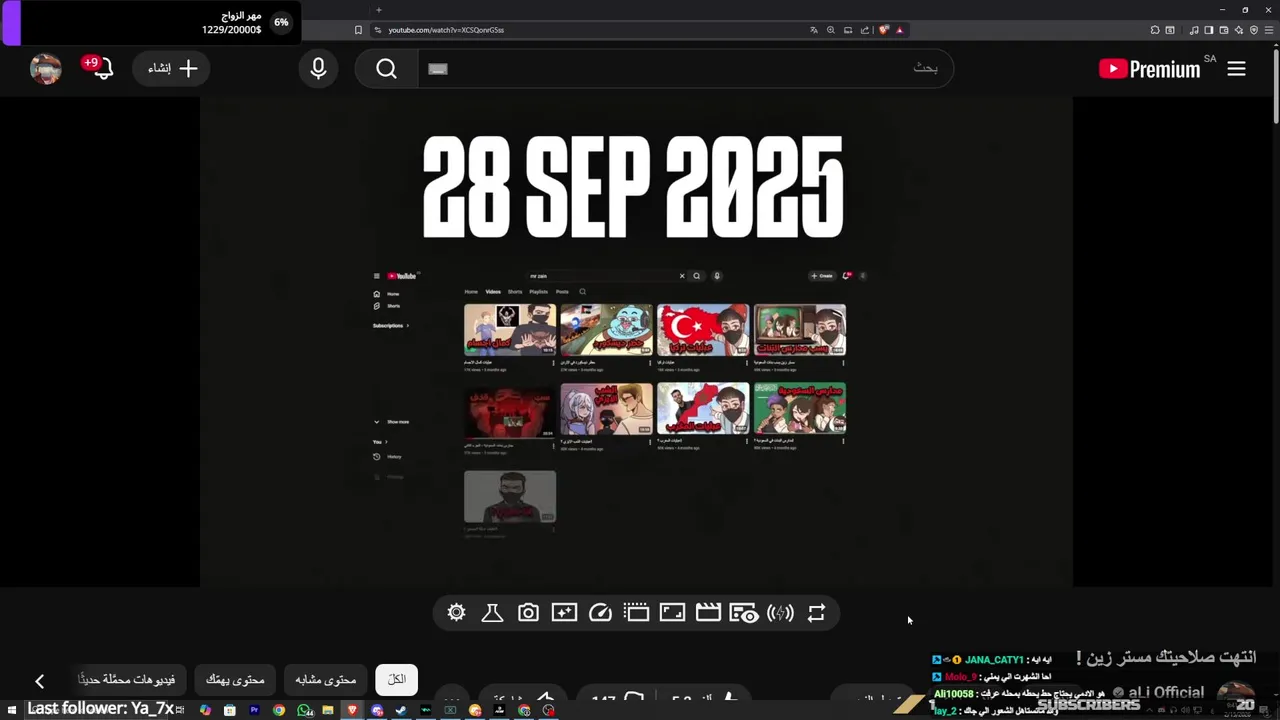Click the Brave shields lion icon

(884, 30)
